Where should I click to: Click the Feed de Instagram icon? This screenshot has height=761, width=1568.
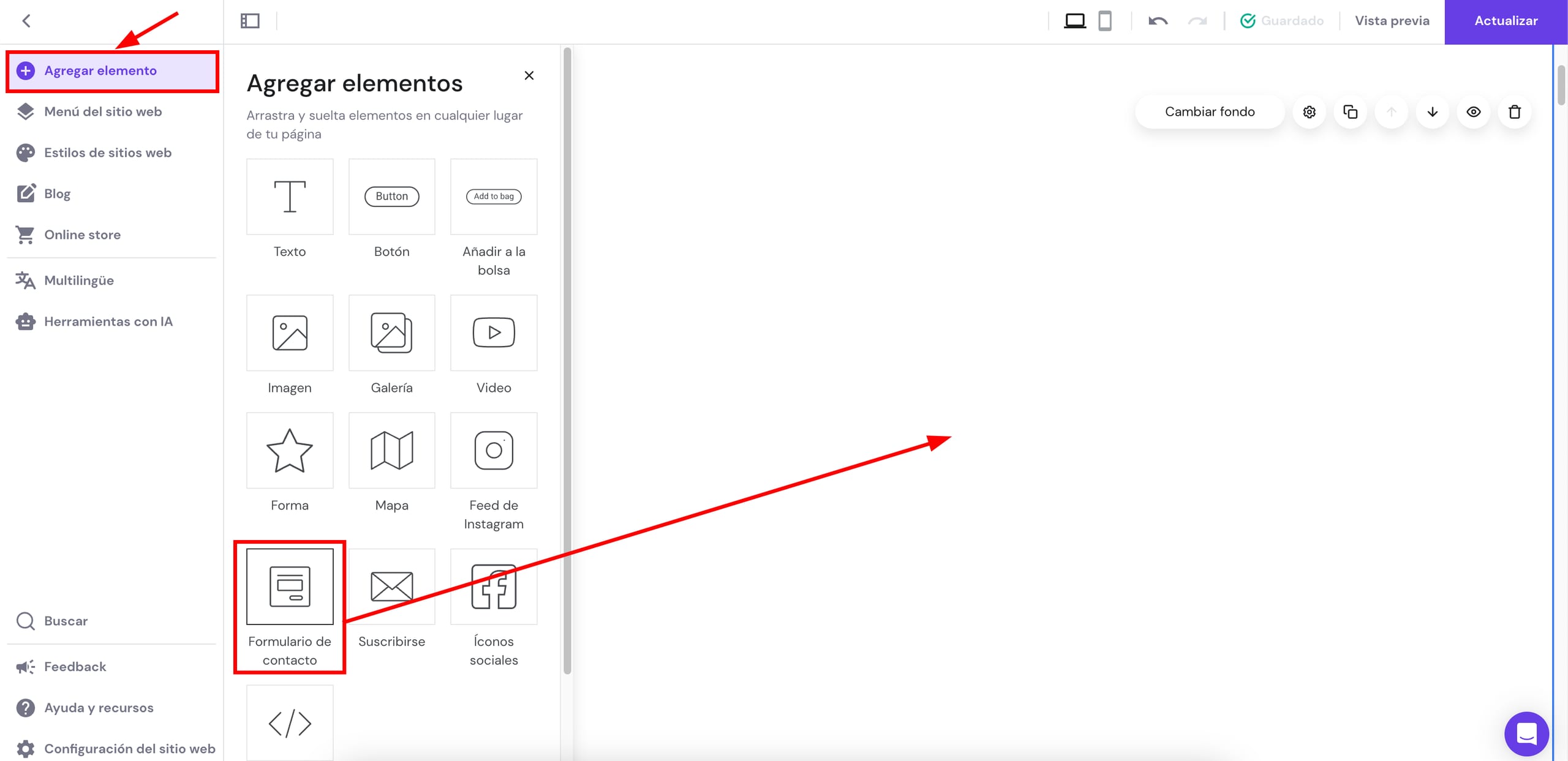point(494,451)
